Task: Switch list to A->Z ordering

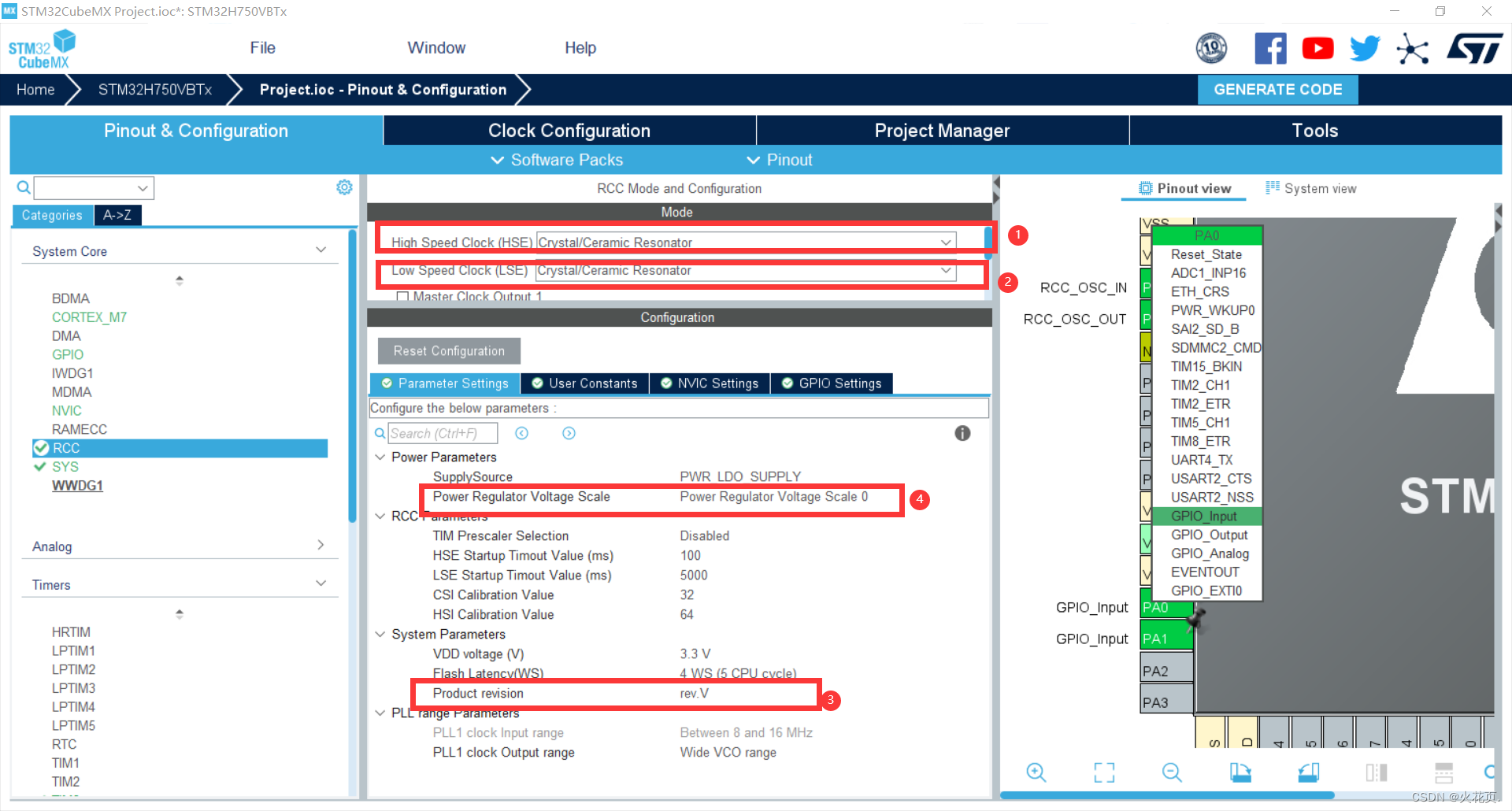Action: click(117, 215)
